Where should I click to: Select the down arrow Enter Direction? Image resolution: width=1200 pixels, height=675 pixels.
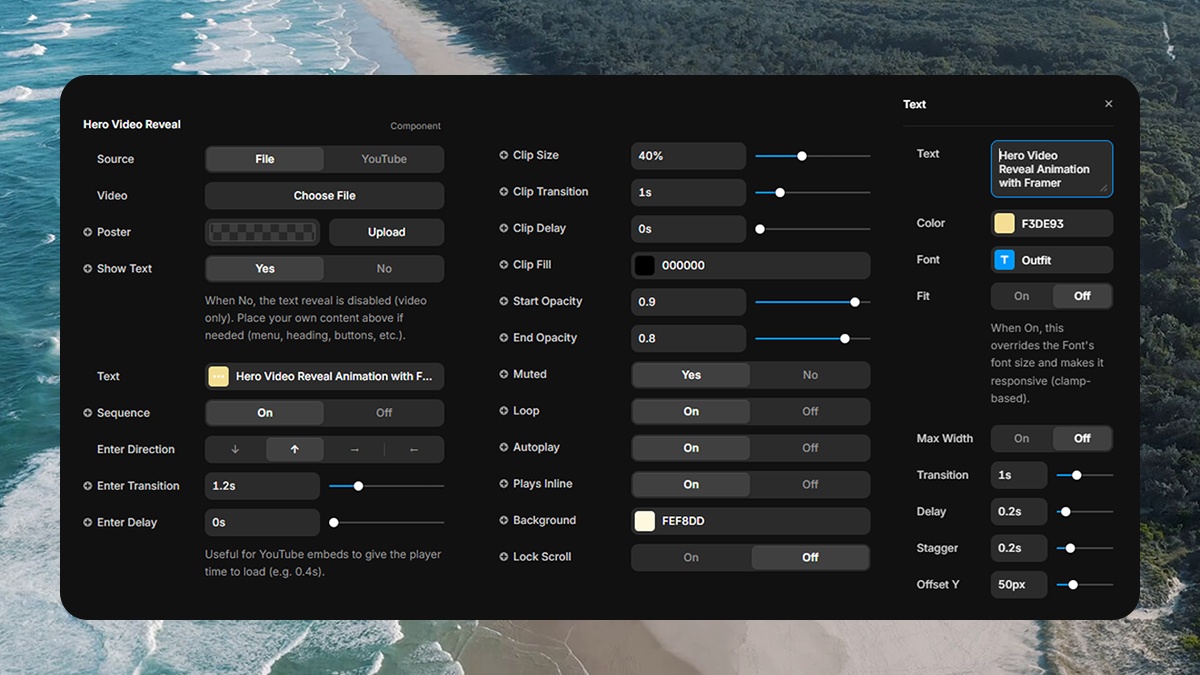pos(235,450)
